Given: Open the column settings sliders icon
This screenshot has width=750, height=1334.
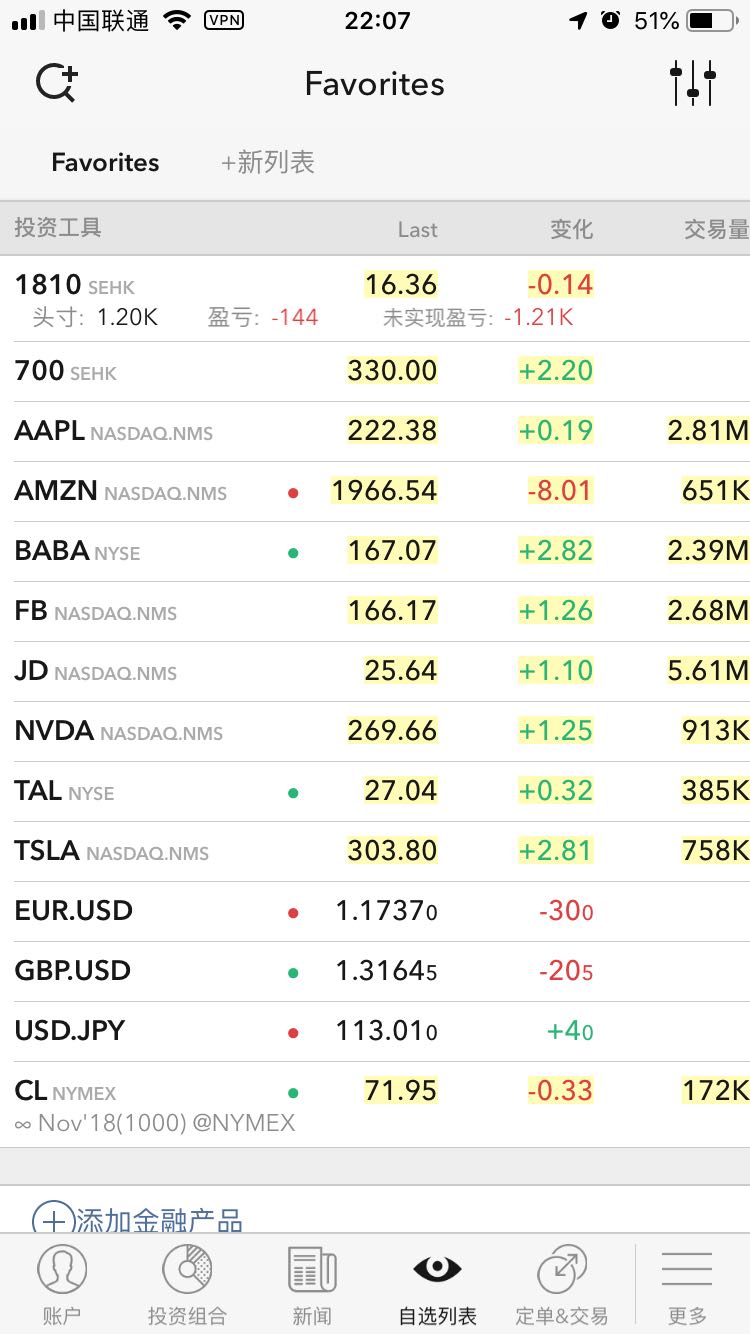Looking at the screenshot, I should coord(693,83).
